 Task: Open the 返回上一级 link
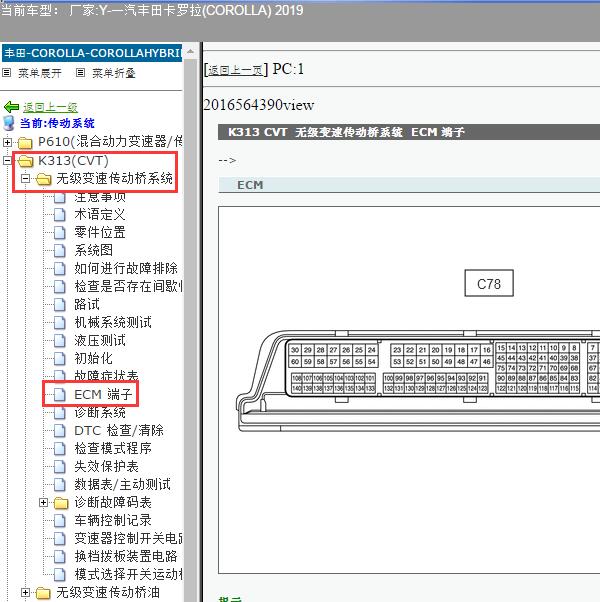click(50, 107)
